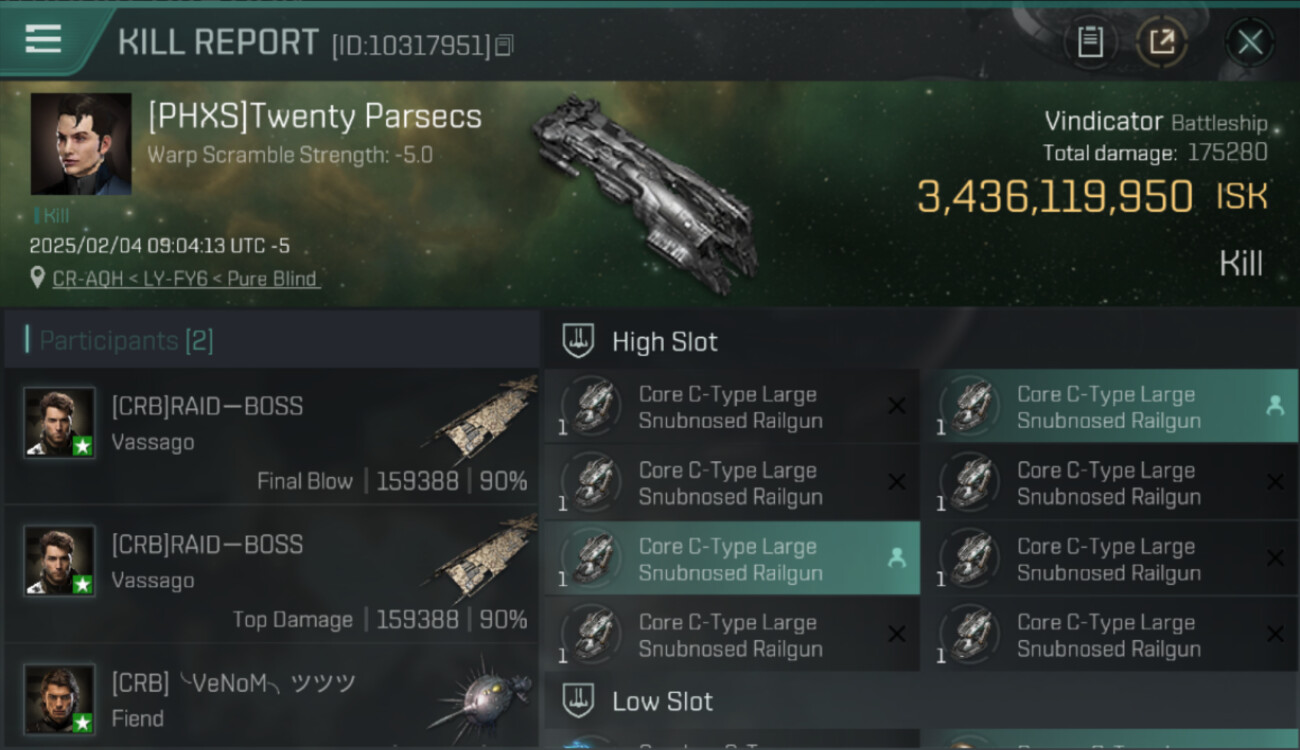Open the hamburger menu
This screenshot has height=750, width=1300.
(43, 39)
